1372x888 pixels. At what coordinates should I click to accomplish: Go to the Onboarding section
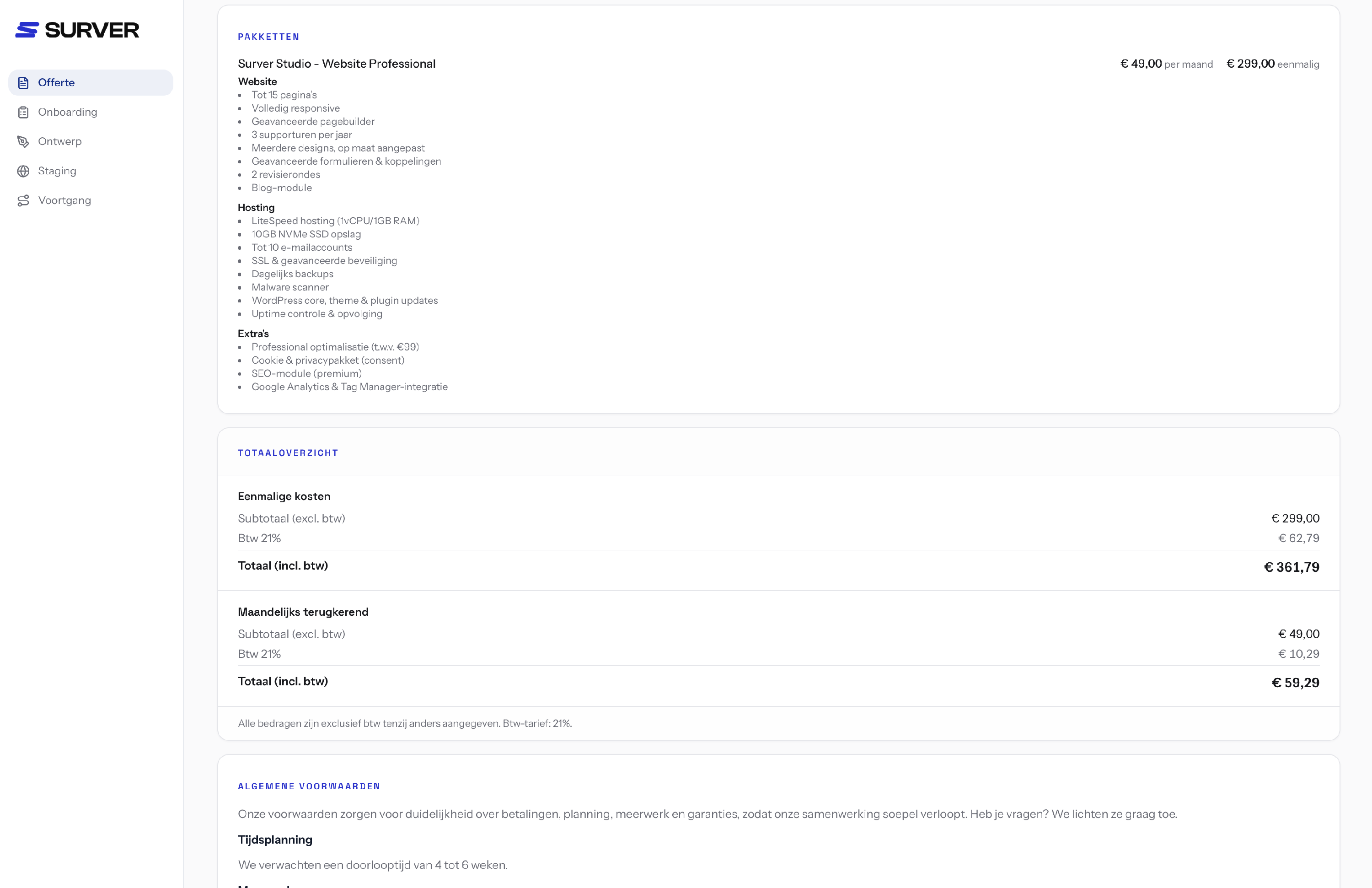coord(91,113)
